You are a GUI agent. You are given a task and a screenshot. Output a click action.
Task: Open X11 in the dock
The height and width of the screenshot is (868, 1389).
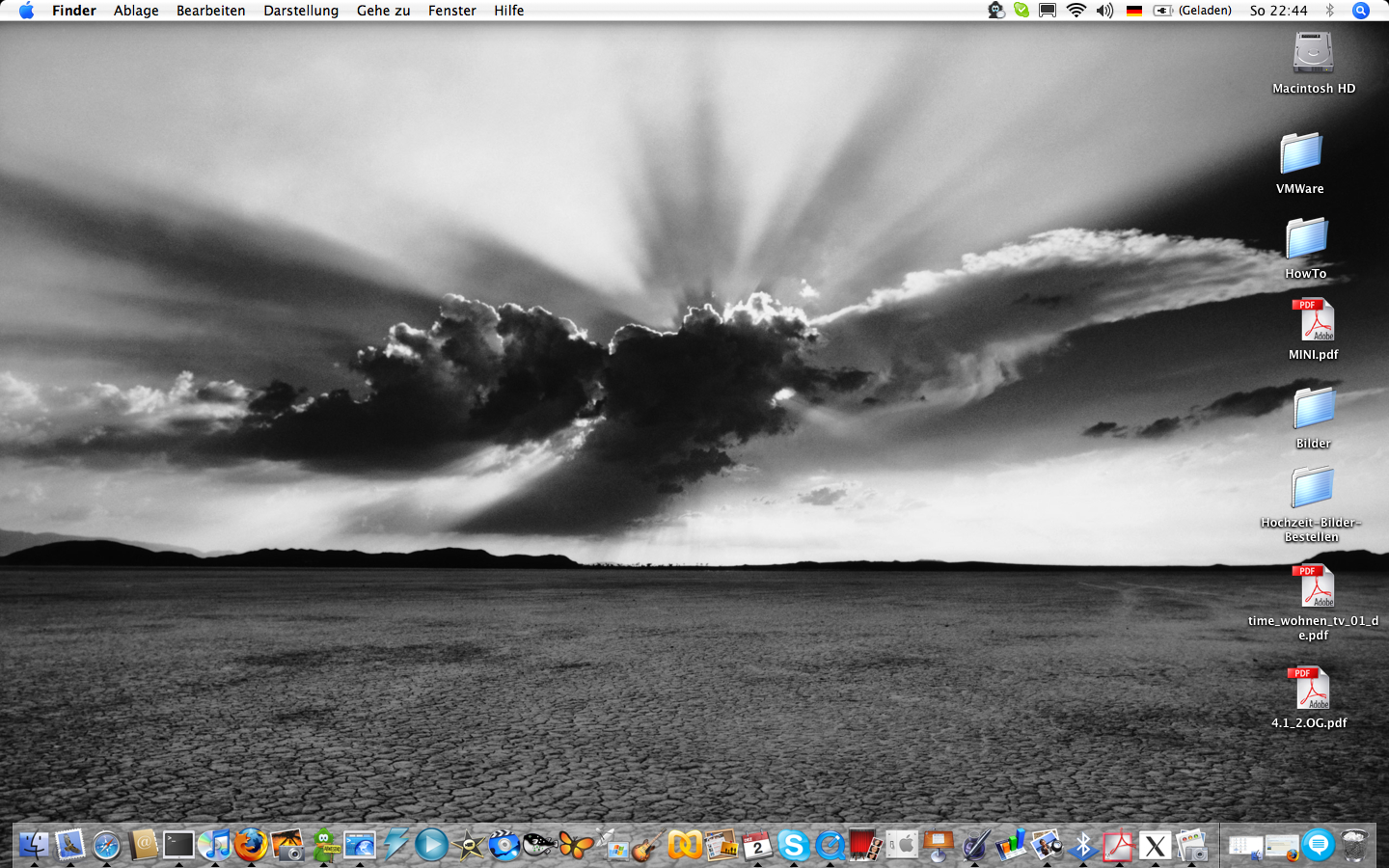[x=1155, y=846]
